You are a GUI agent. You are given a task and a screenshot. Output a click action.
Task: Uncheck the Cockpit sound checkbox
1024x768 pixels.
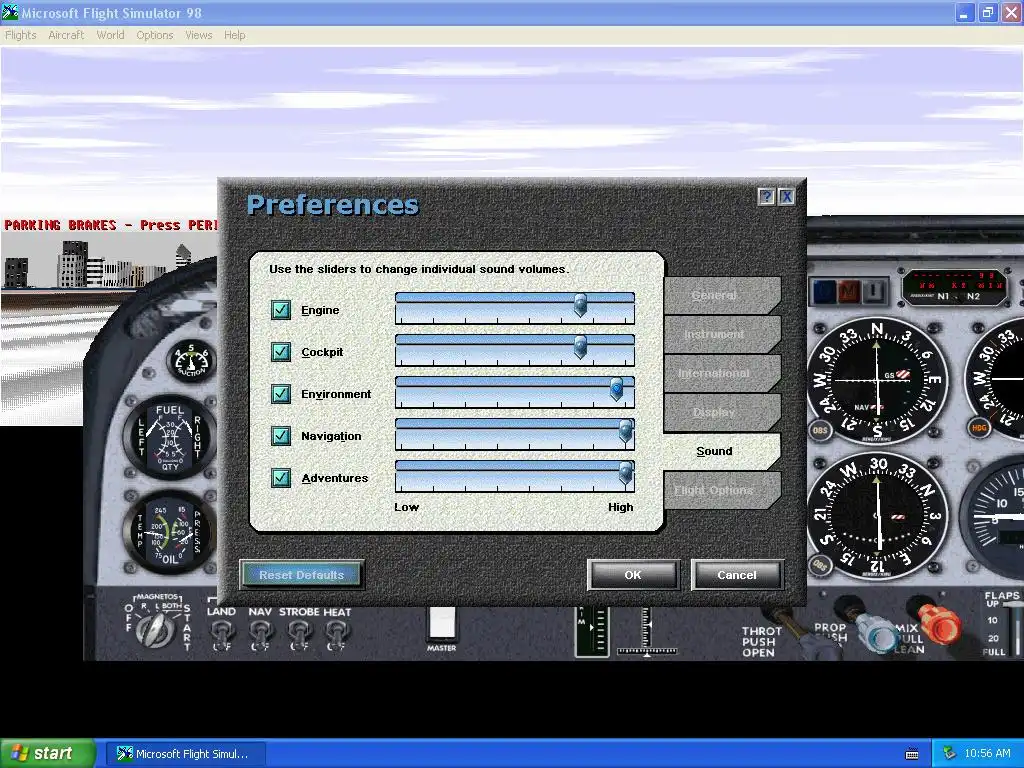[281, 352]
